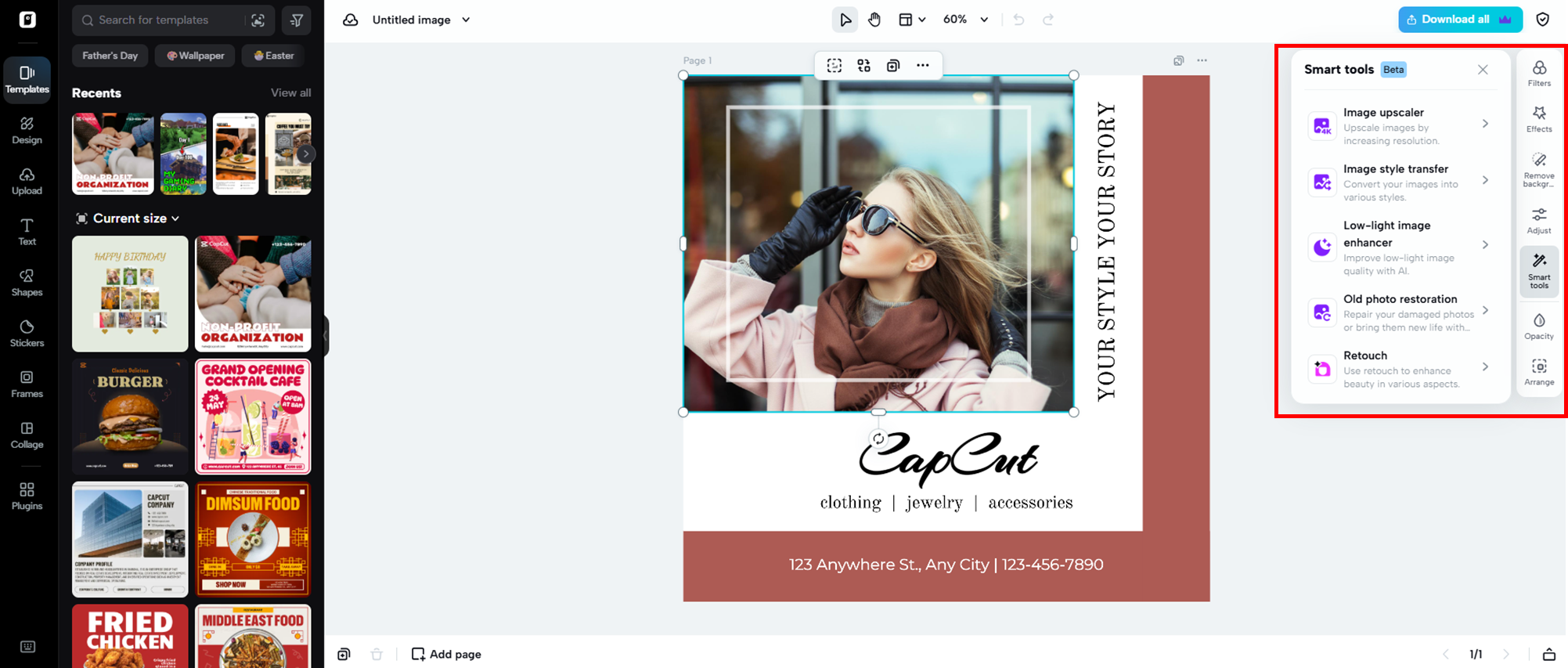Image resolution: width=1568 pixels, height=668 pixels.
Task: Expand the Current size dropdown
Action: tap(128, 218)
